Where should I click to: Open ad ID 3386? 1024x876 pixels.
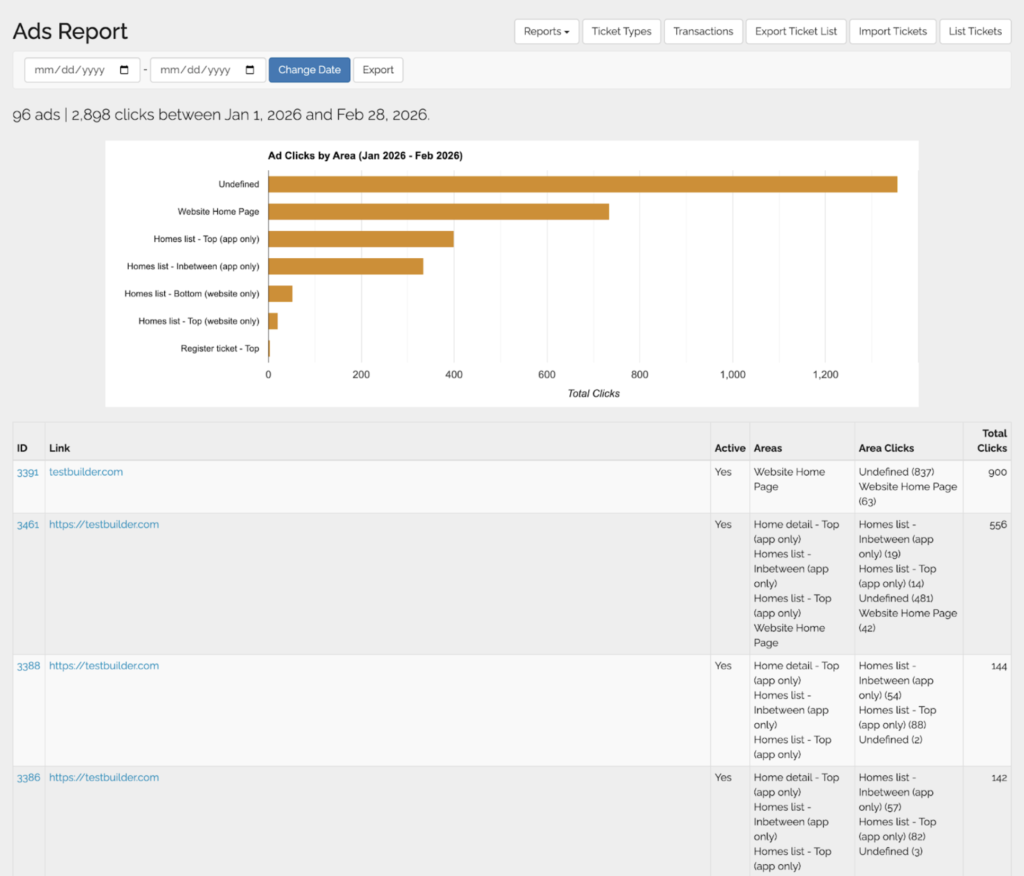(28, 778)
